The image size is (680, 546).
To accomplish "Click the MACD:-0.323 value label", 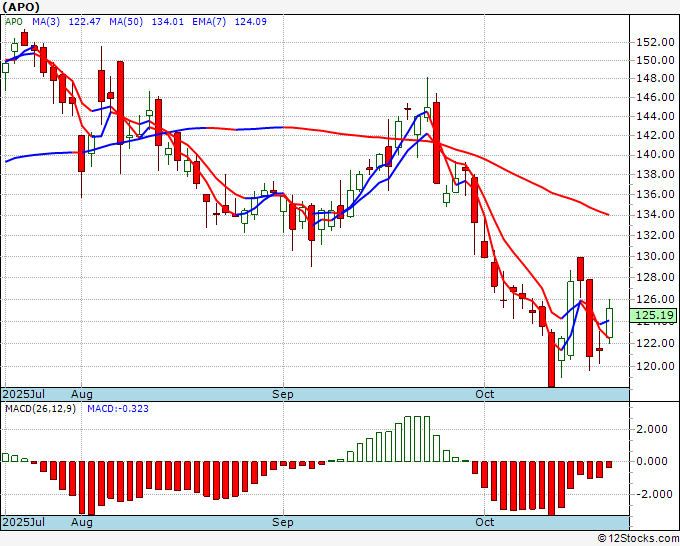I will 118,409.
